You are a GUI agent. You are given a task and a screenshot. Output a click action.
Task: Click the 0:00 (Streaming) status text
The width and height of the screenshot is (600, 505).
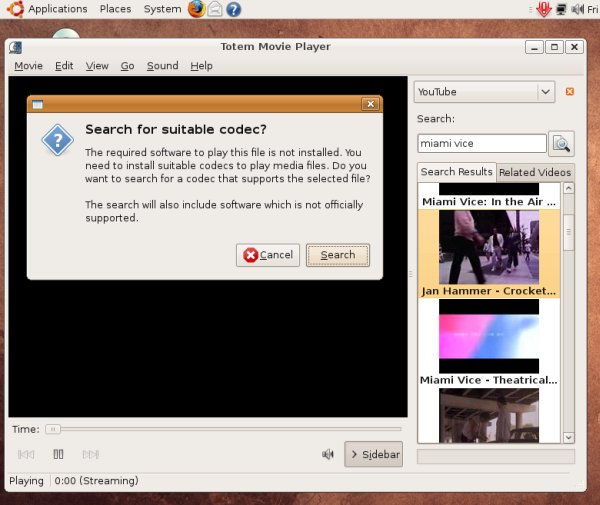point(96,481)
